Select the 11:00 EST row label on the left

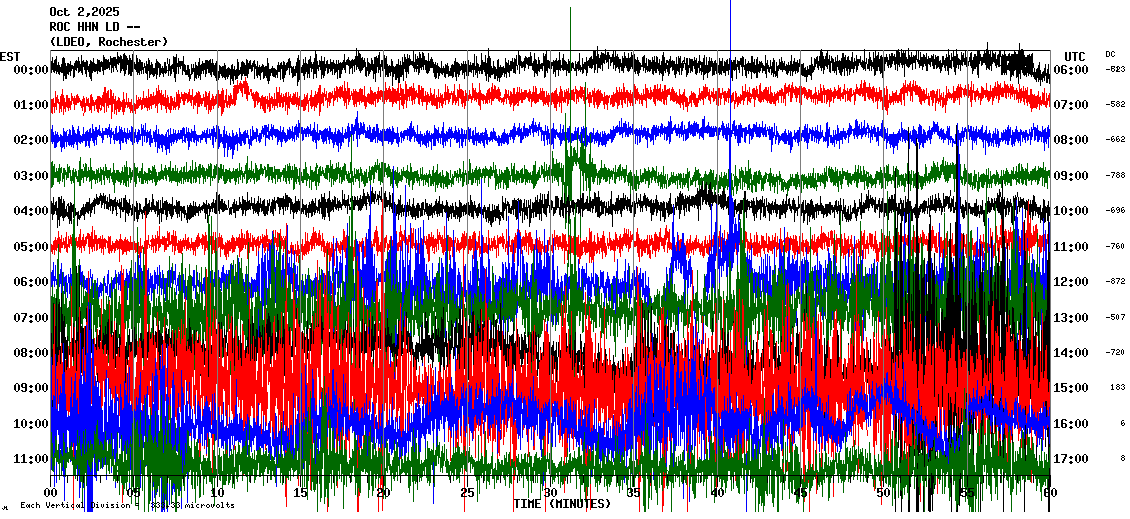(31, 459)
